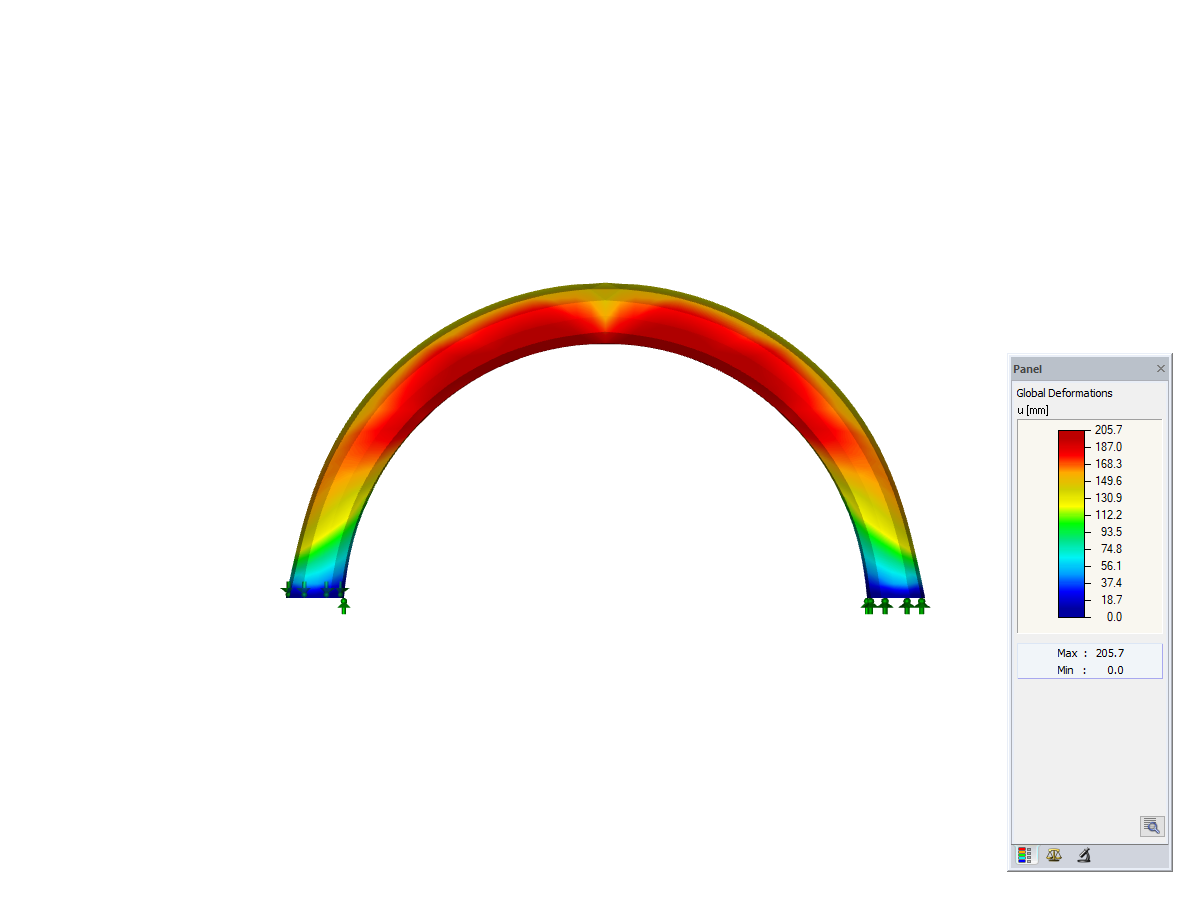The height and width of the screenshot is (900, 1200).
Task: Close the Panel window
Action: [x=1160, y=368]
